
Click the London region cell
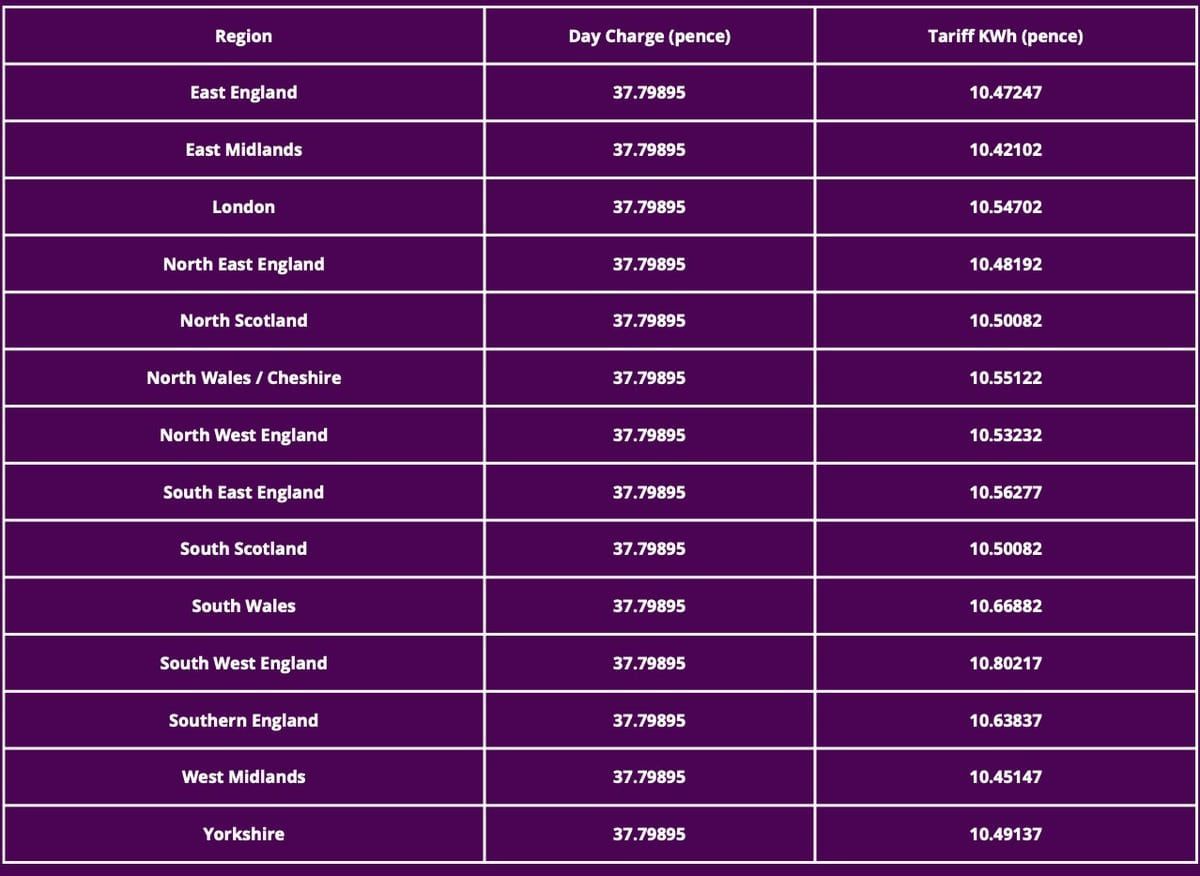click(243, 207)
